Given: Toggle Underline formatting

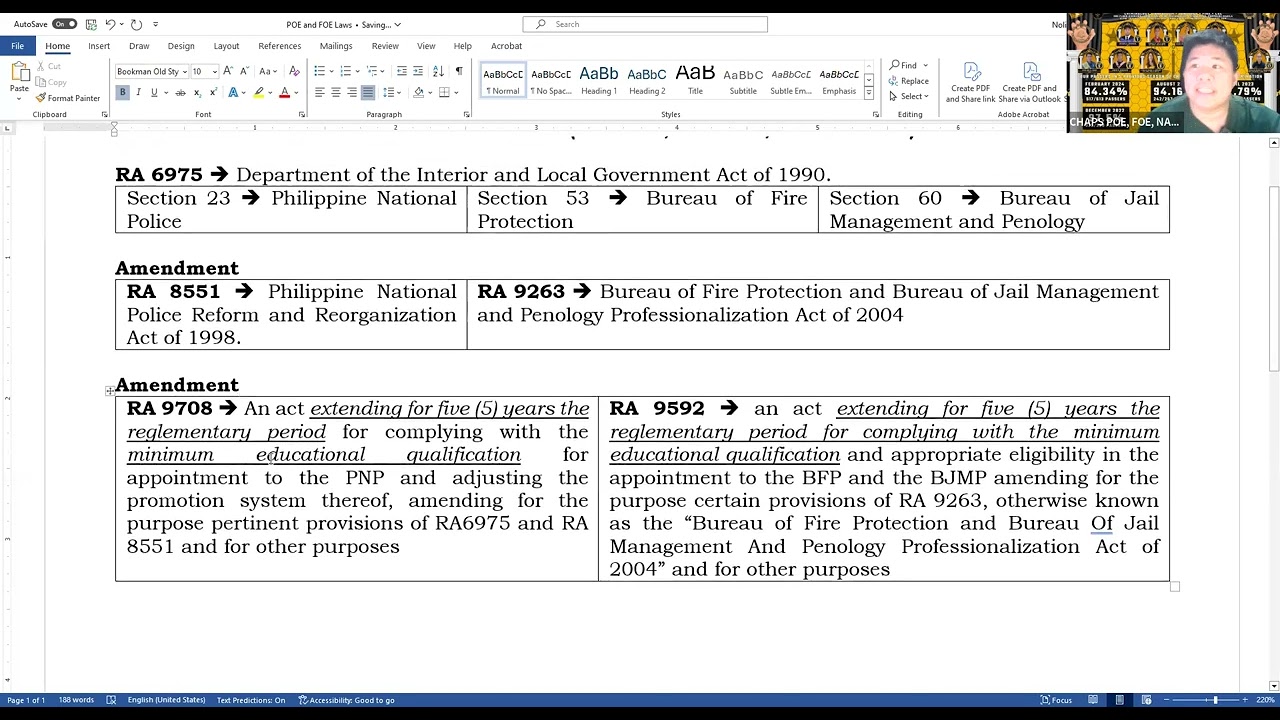Looking at the screenshot, I should coord(154,92).
